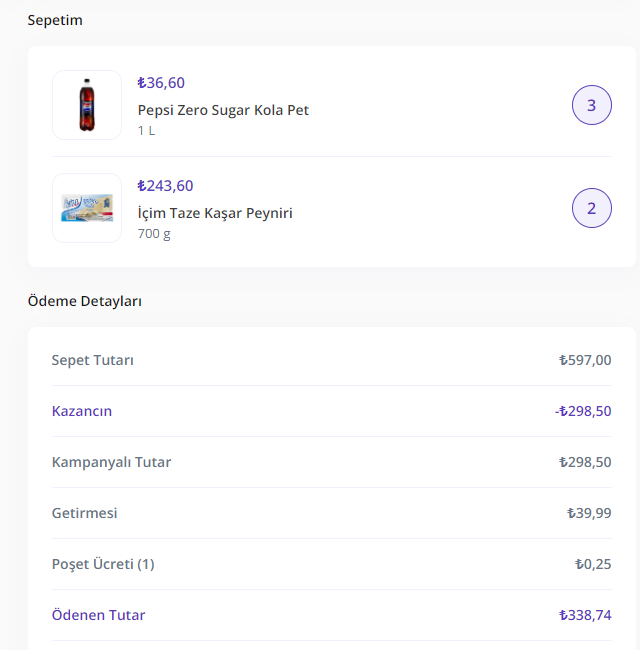The width and height of the screenshot is (640, 650).
Task: Click the Kazancın label
Action: (82, 411)
